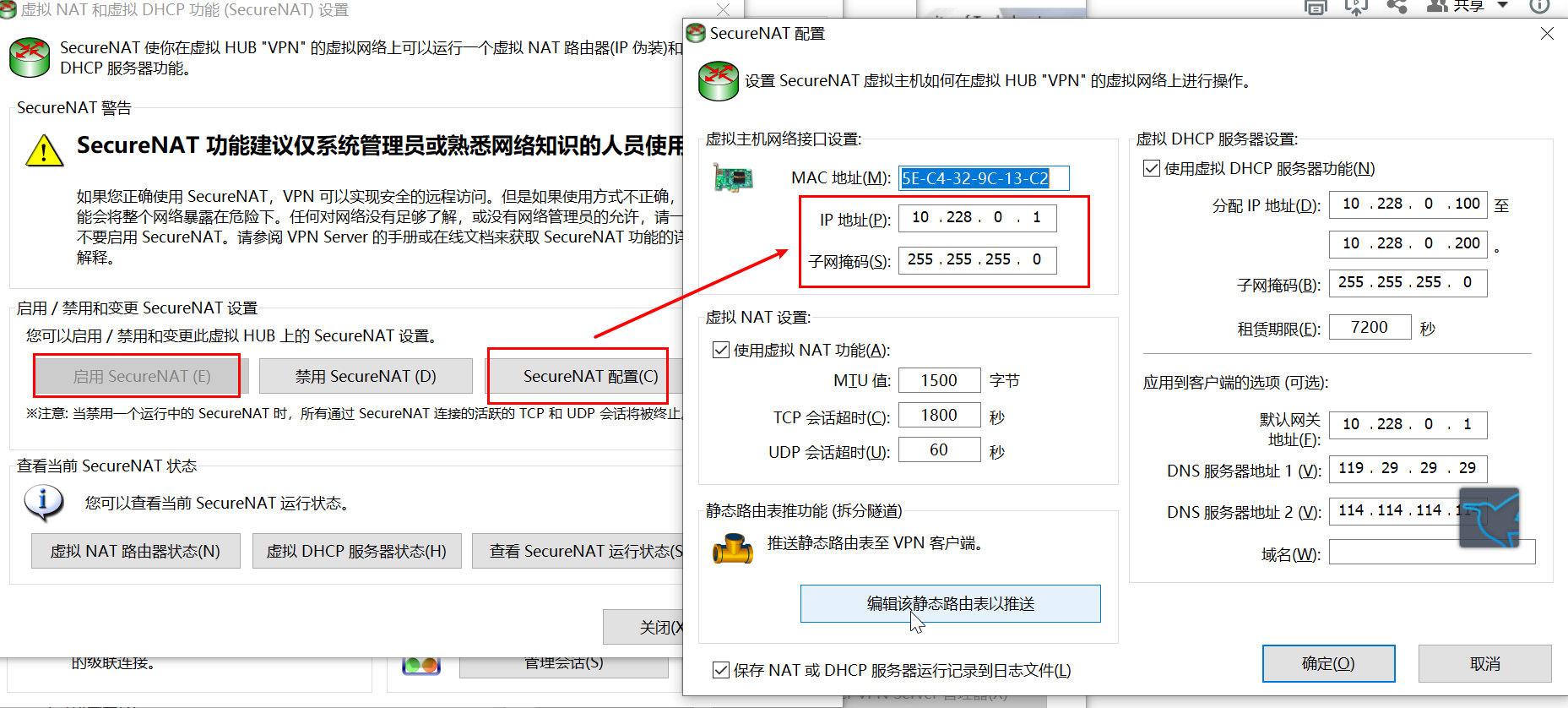Click 编辑该静态路由表以推送 button
The image size is (1568, 708).
click(x=951, y=604)
